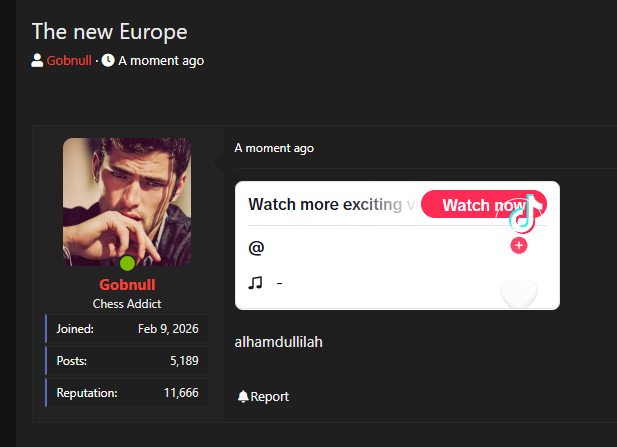Click the Joined date row
The height and width of the screenshot is (447, 617).
pyautogui.click(x=127, y=329)
